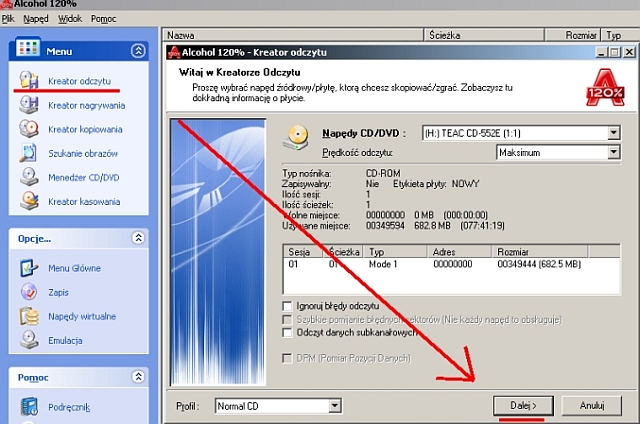This screenshot has width=640, height=424.
Task: Open Menedżer CD/DVD link
Action: pos(84,178)
